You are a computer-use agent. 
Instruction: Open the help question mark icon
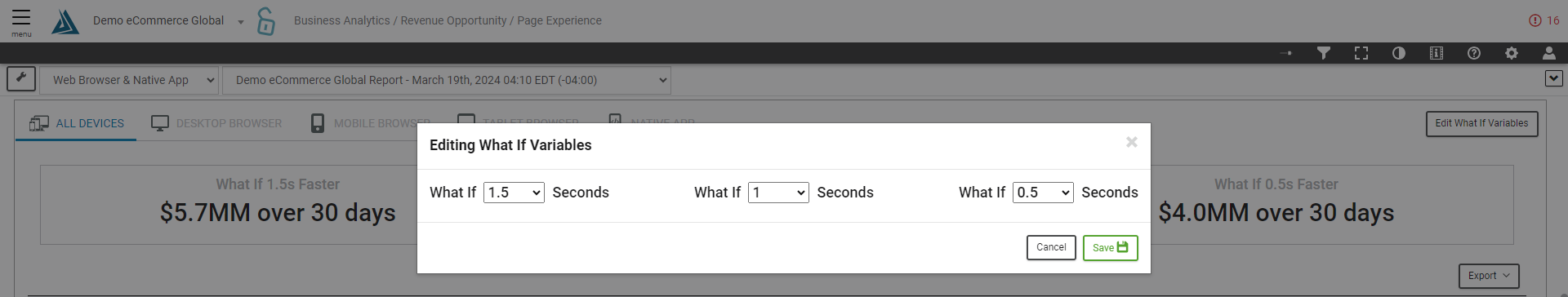pyautogui.click(x=1474, y=53)
